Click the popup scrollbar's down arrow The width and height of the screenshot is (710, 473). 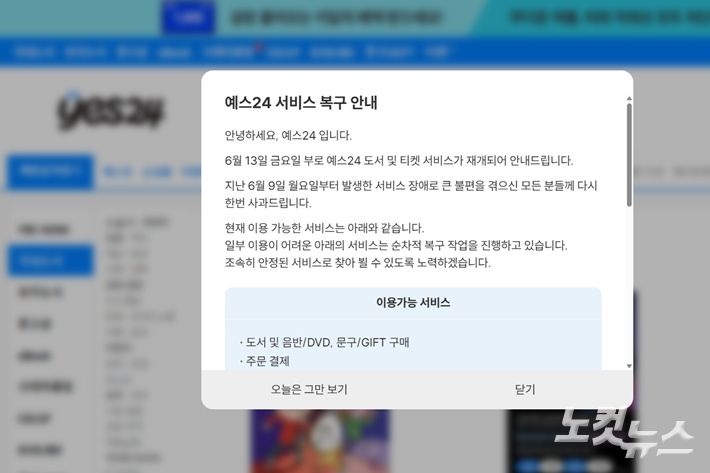point(629,365)
